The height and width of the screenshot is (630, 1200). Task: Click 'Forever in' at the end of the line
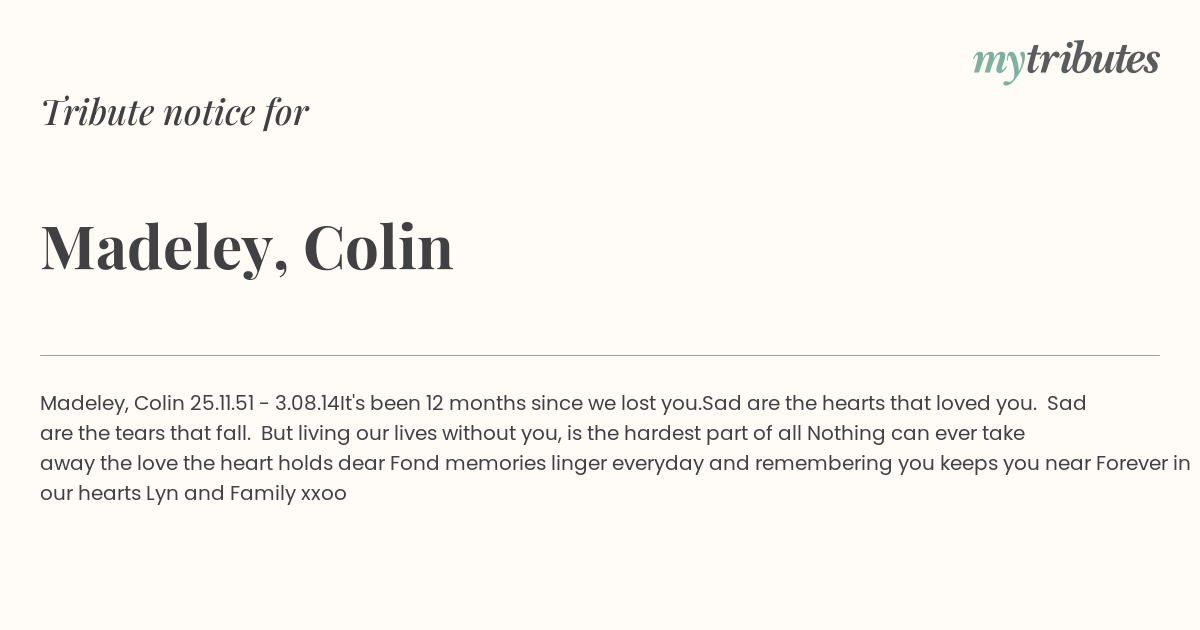pos(1143,464)
